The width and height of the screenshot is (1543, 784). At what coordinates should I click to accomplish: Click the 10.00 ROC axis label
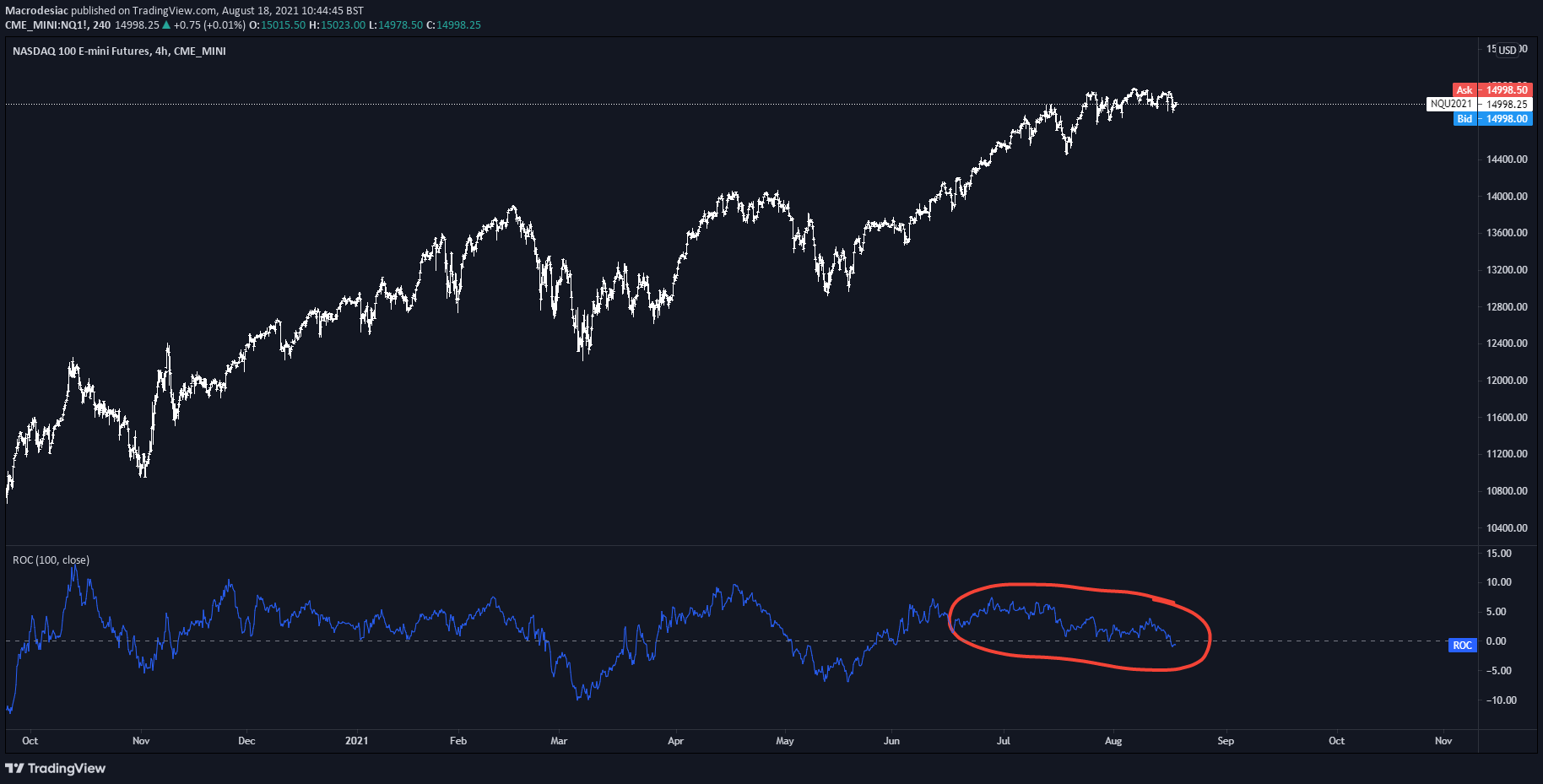(x=1499, y=581)
